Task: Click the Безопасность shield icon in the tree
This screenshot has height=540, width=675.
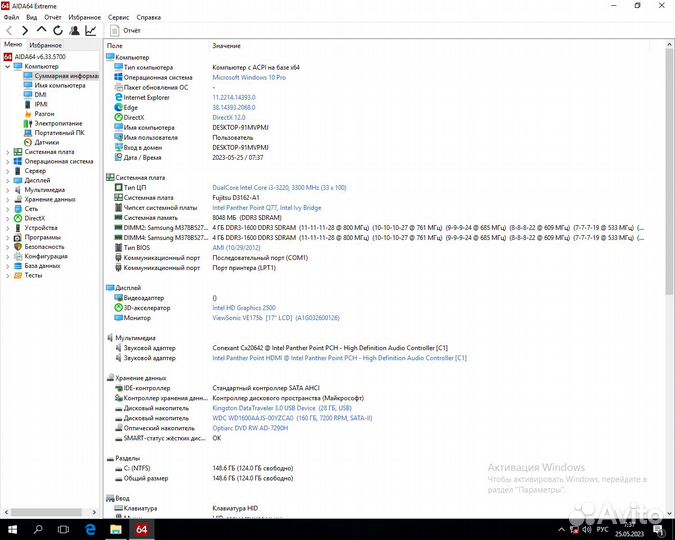Action: tap(18, 247)
